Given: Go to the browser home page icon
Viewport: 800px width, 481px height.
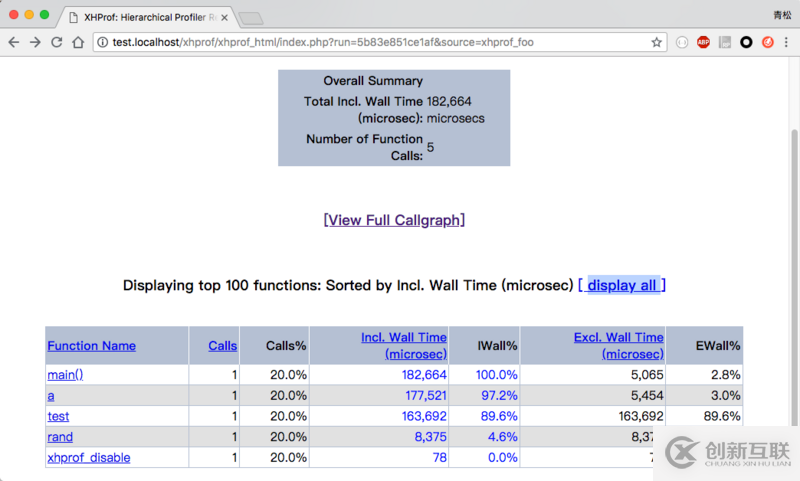Looking at the screenshot, I should pyautogui.click(x=78, y=42).
